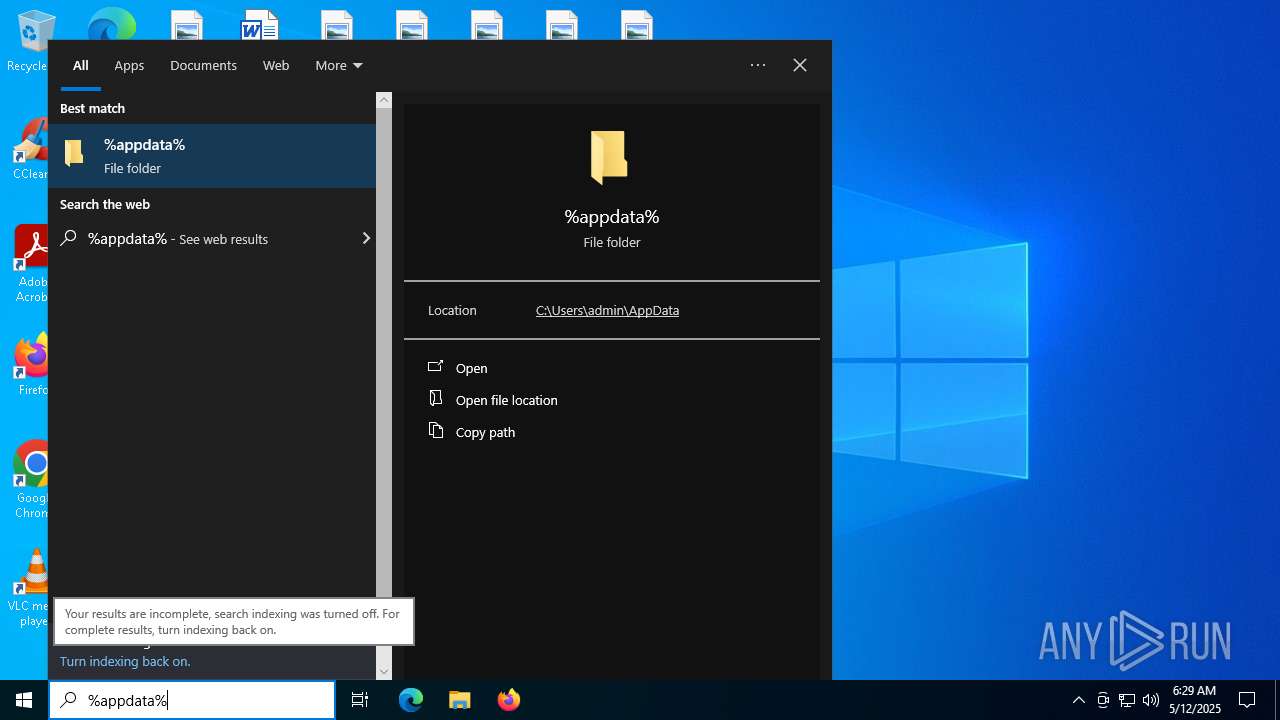The height and width of the screenshot is (720, 1280).
Task: Choose Copy path action
Action: pyautogui.click(x=485, y=432)
